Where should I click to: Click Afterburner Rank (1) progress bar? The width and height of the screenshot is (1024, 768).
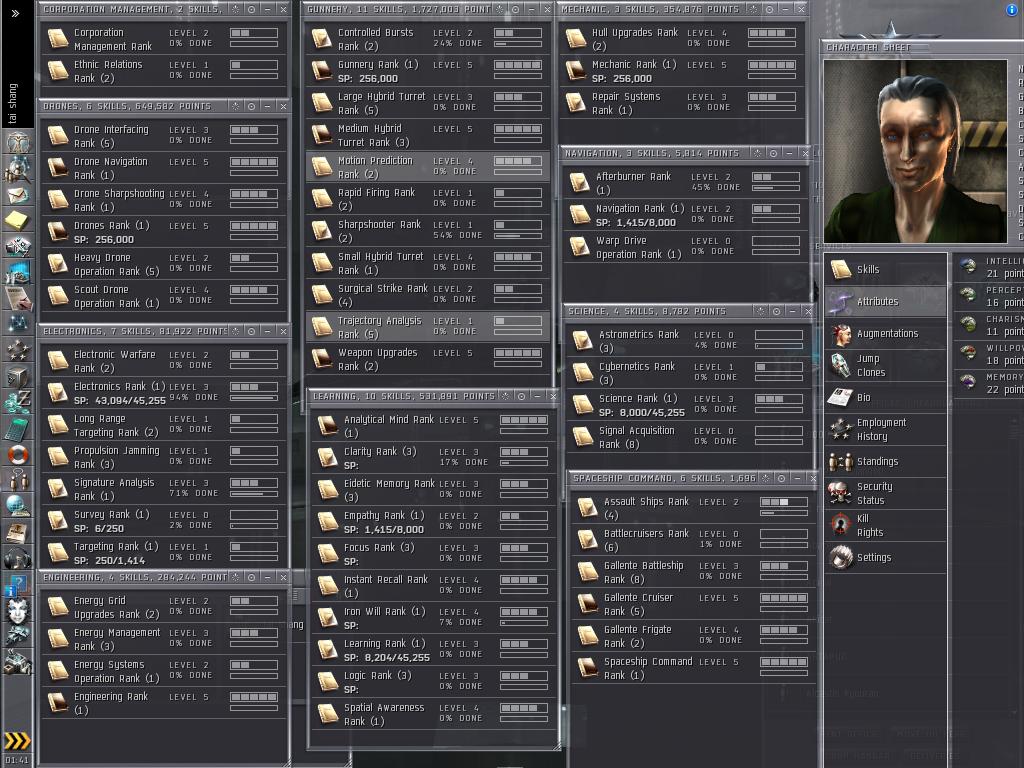click(776, 188)
